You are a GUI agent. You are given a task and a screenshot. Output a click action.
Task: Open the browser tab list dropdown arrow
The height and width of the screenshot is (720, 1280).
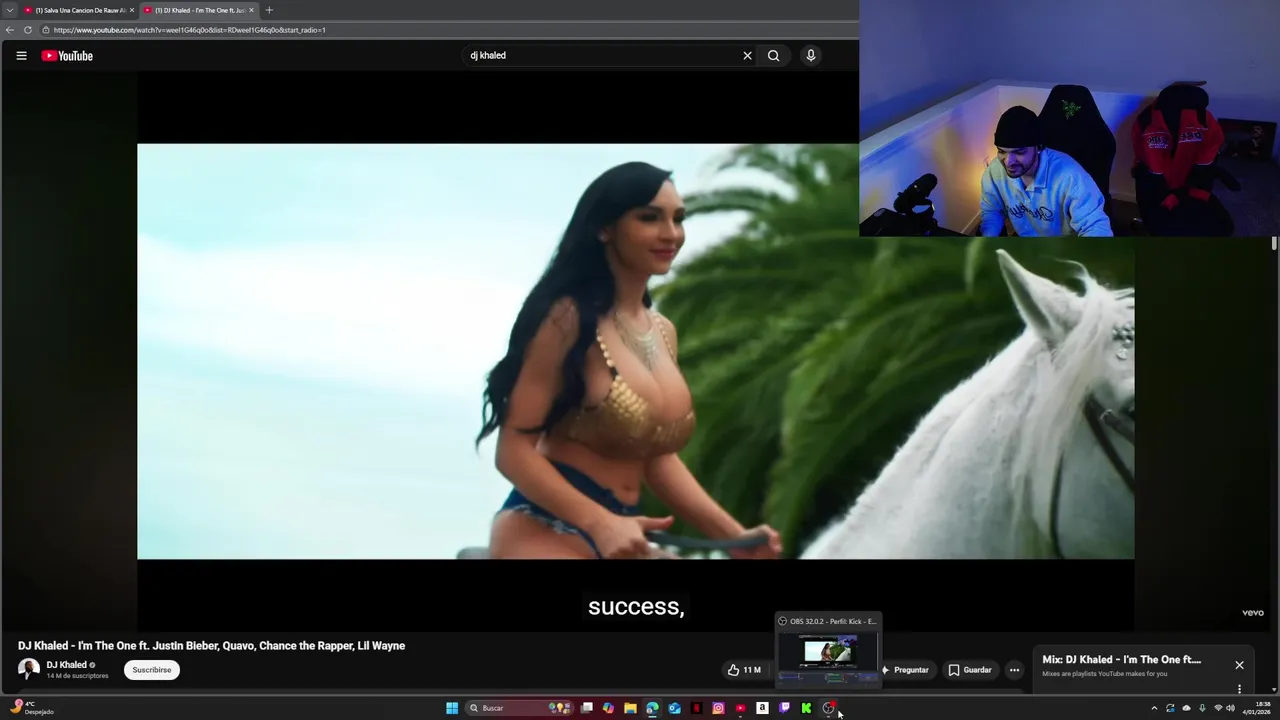[x=9, y=10]
